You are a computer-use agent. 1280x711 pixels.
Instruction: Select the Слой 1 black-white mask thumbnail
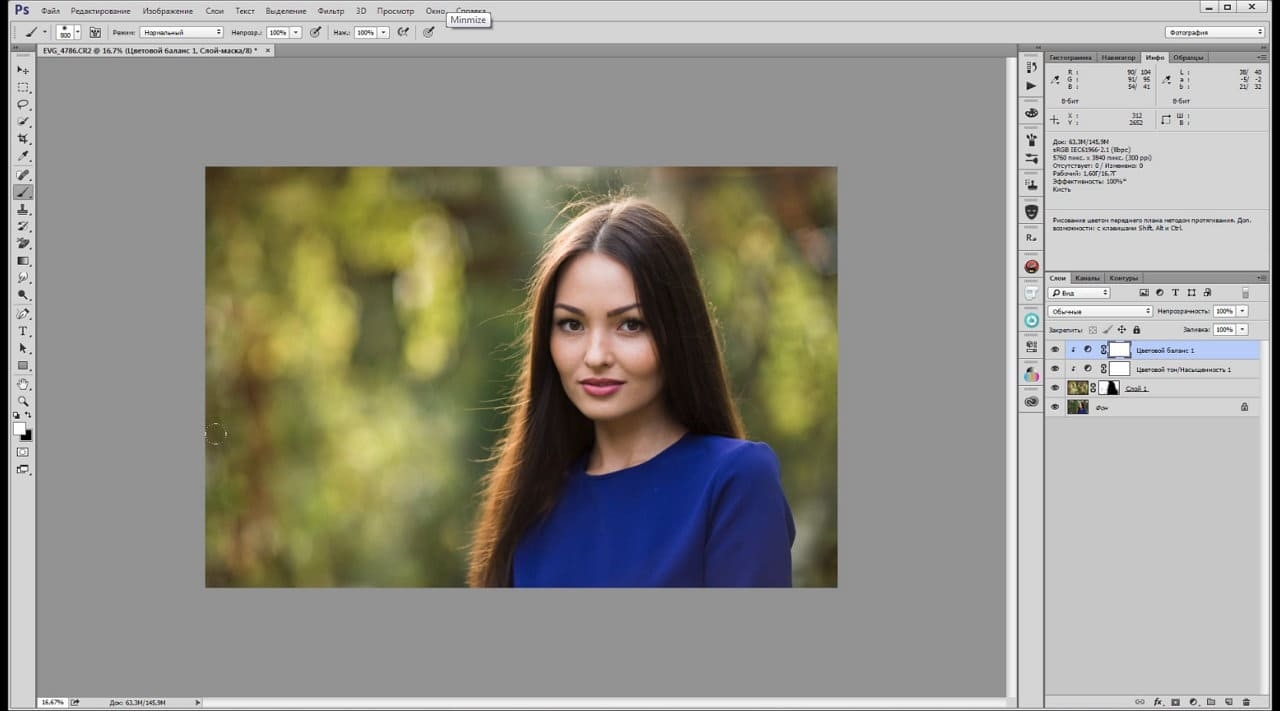(1110, 388)
